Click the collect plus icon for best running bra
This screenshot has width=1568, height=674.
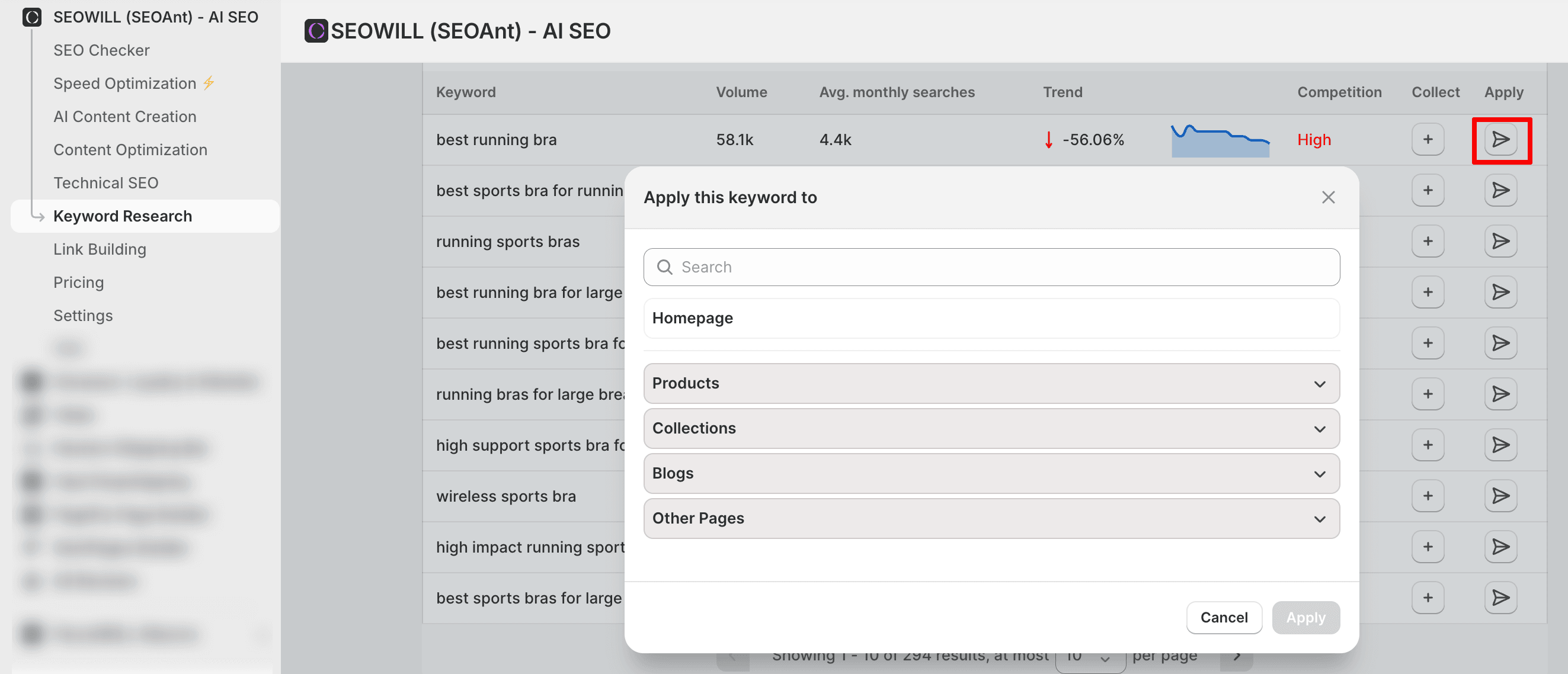1428,140
